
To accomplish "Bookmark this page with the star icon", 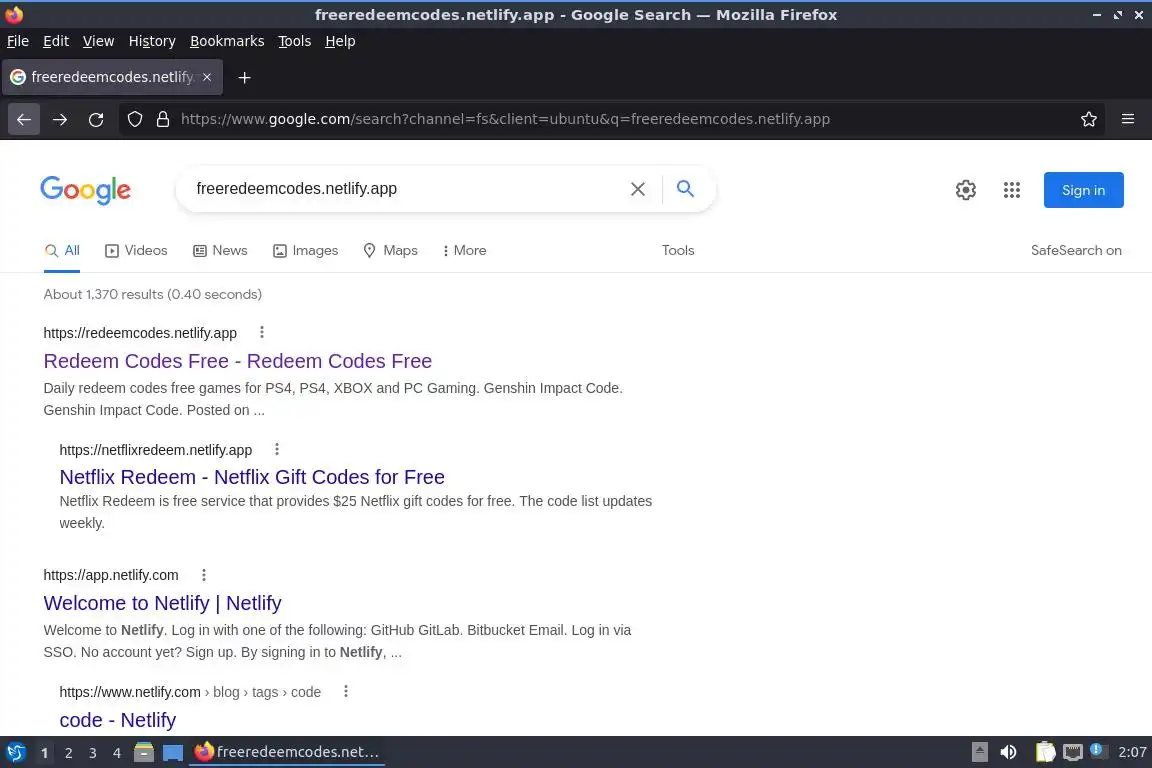I will [x=1089, y=119].
